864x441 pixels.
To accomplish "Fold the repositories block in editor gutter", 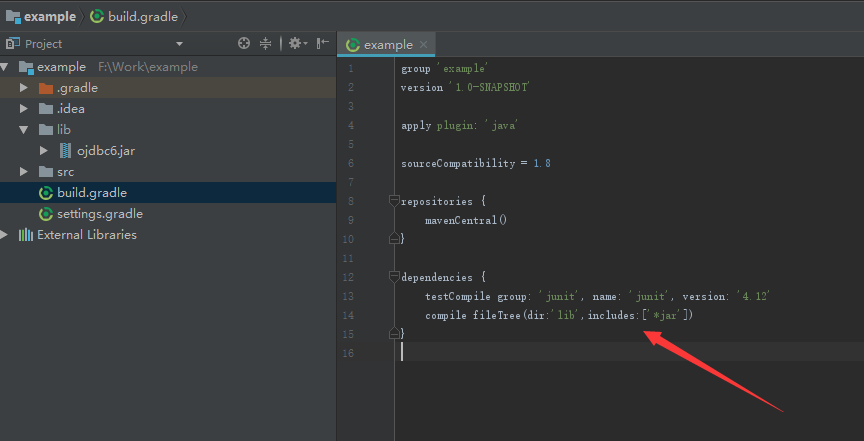I will 394,201.
